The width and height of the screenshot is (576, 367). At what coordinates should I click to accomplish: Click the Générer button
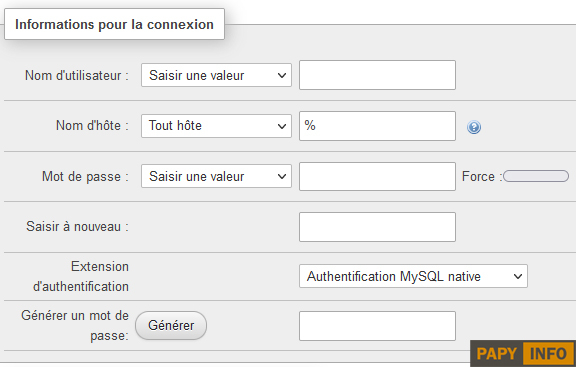coord(171,325)
